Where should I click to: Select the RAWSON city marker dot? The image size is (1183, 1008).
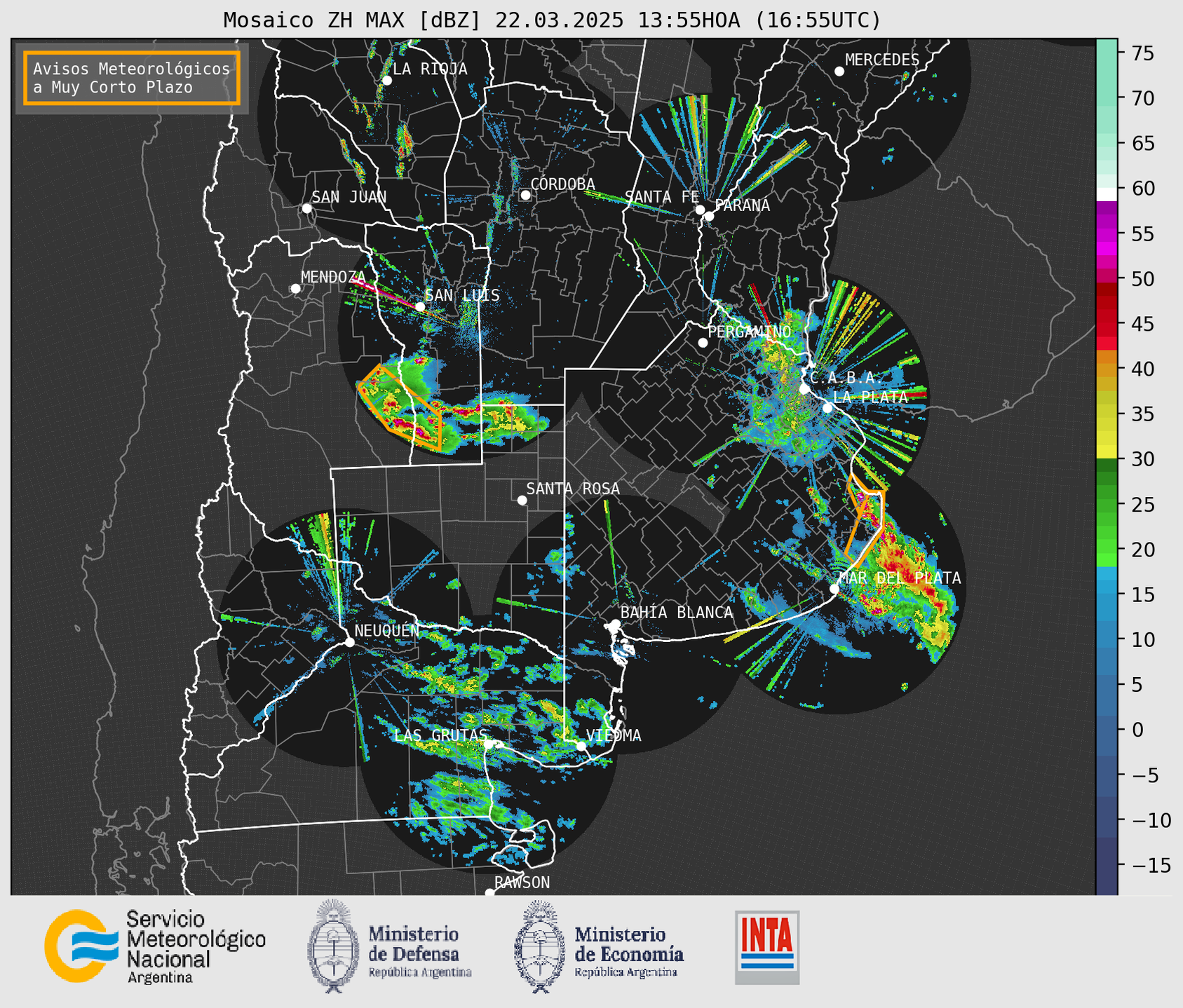pos(489,893)
